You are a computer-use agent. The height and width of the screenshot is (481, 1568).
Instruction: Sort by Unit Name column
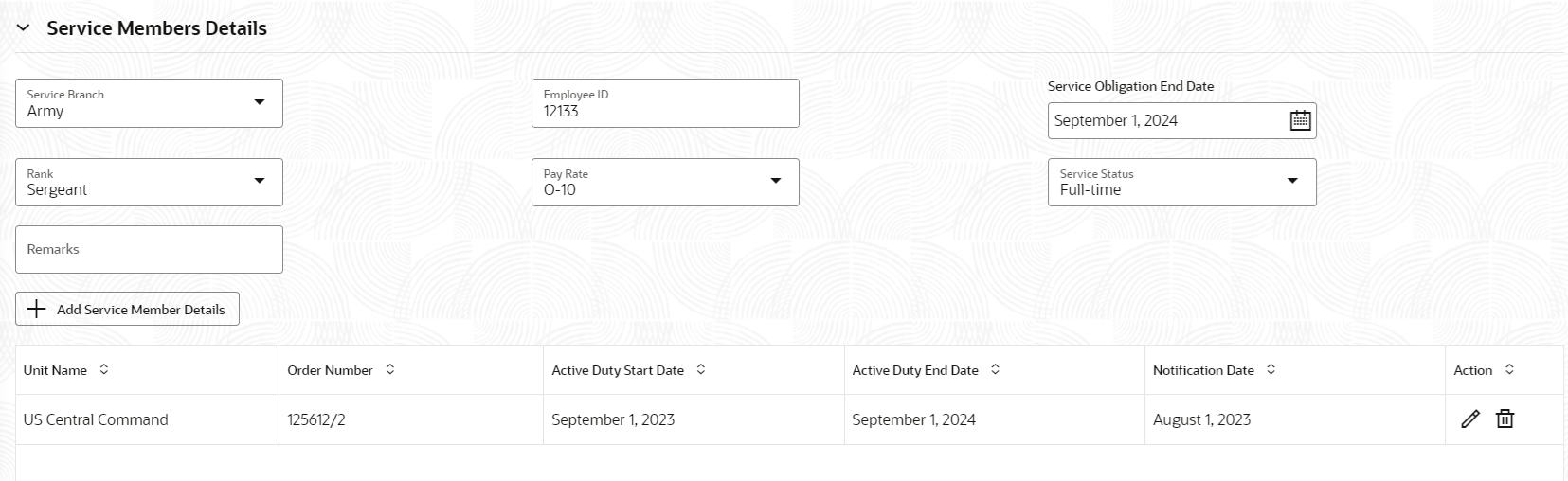point(104,369)
